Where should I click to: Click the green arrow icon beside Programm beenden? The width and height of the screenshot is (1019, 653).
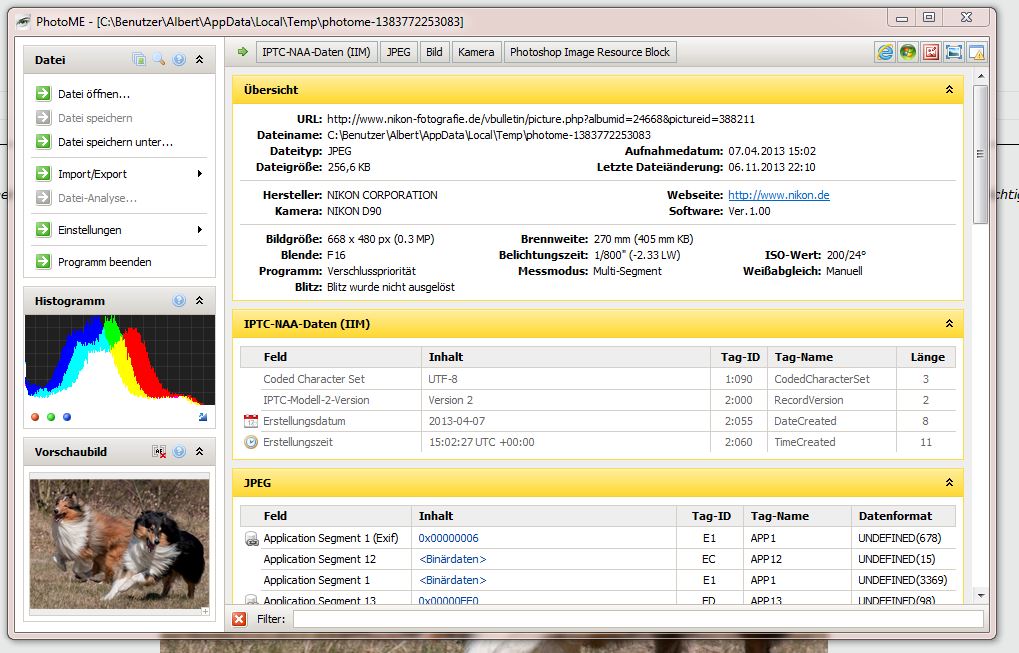click(x=43, y=261)
